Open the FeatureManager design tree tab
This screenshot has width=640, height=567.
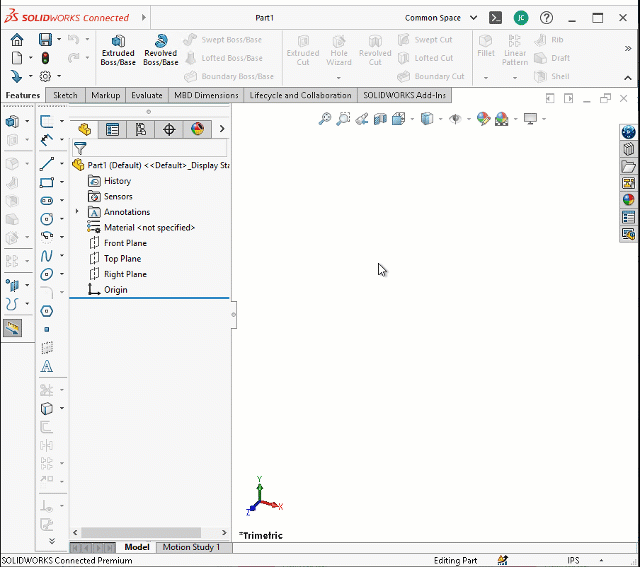84,129
